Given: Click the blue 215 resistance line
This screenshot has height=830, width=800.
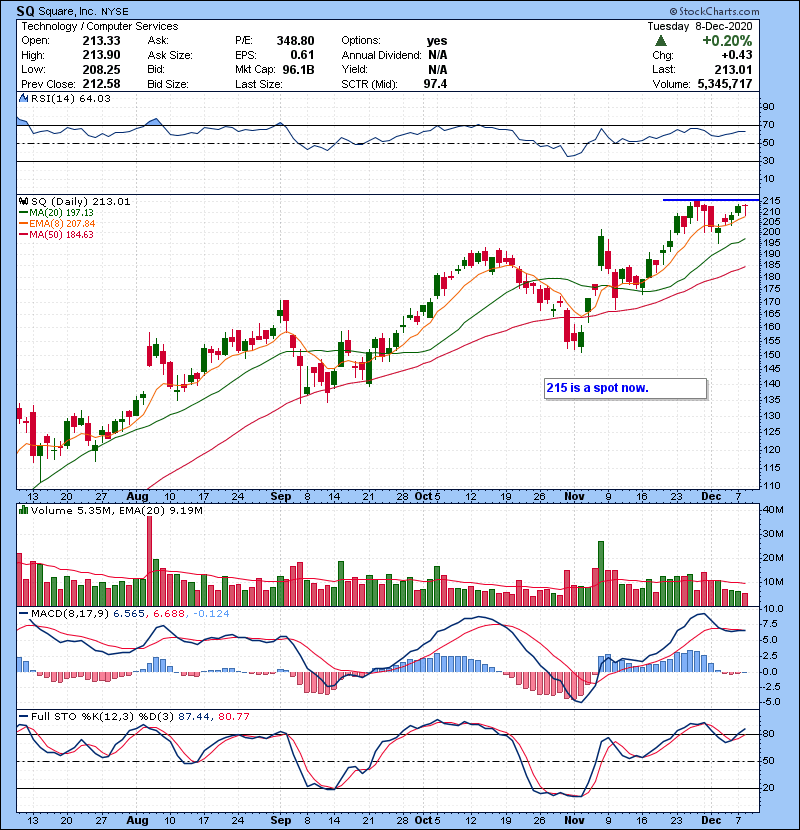Looking at the screenshot, I should 711,200.
